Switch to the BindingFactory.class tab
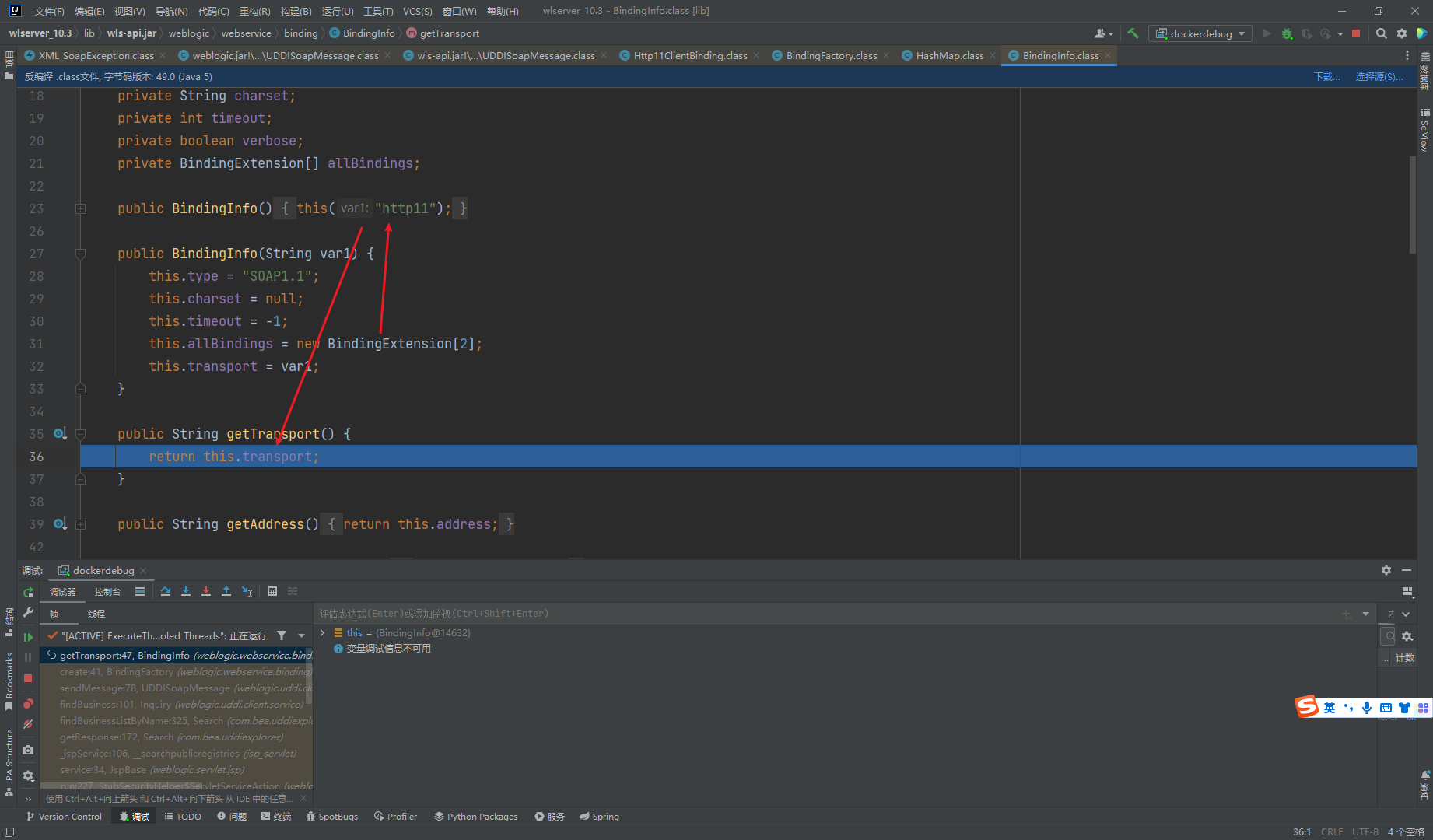1433x840 pixels. pyautogui.click(x=831, y=55)
